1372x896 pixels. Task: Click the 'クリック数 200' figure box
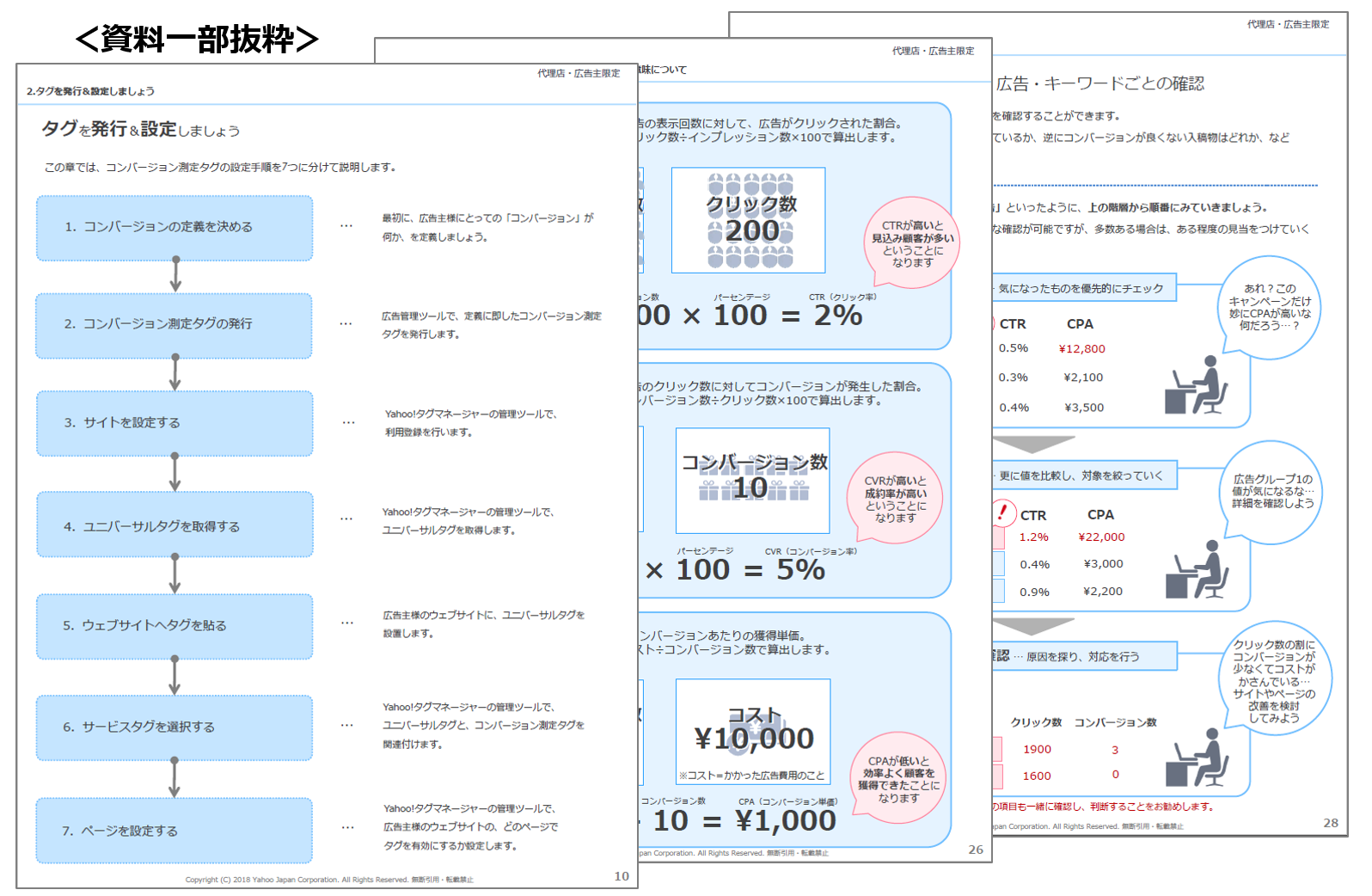tap(749, 220)
